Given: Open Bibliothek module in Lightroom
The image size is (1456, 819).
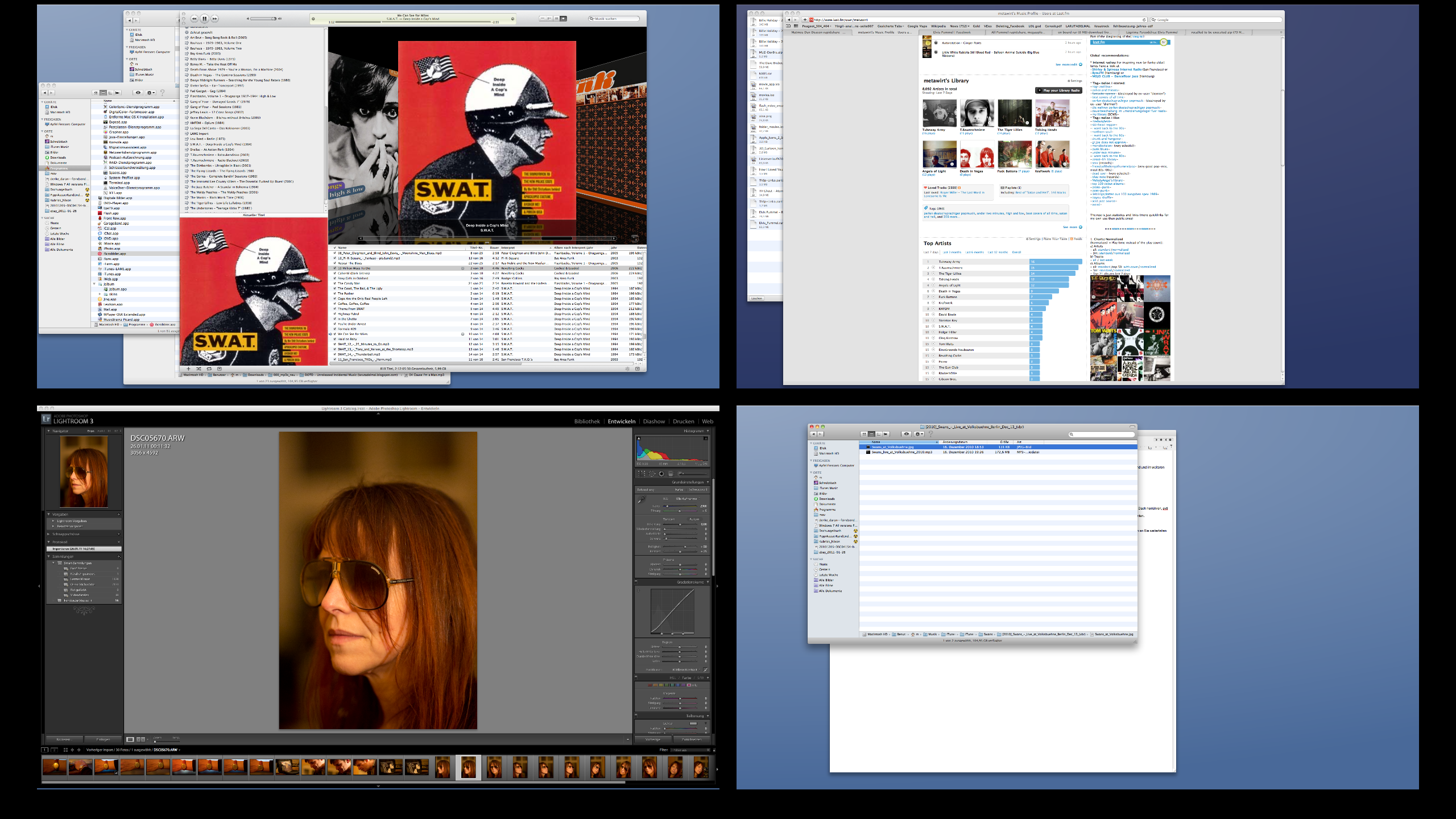Looking at the screenshot, I should pyautogui.click(x=587, y=421).
